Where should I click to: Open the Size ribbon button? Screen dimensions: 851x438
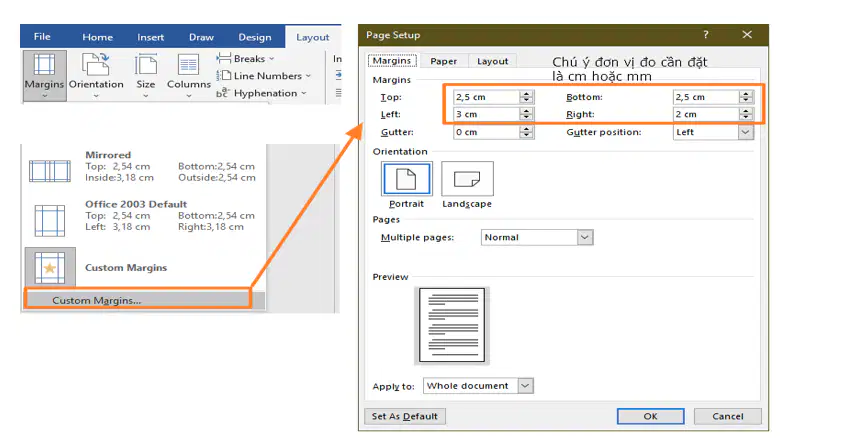(x=145, y=75)
